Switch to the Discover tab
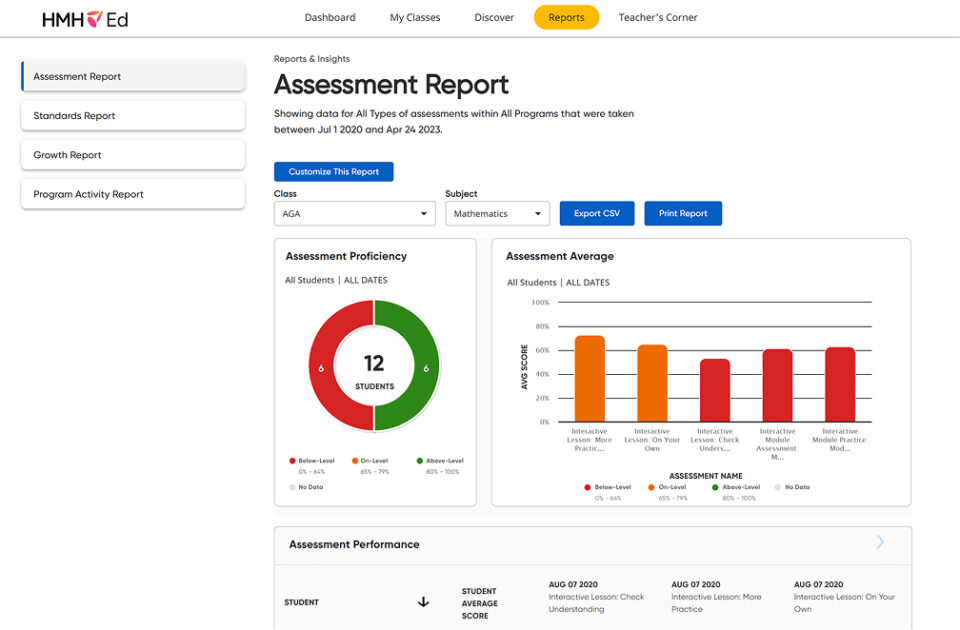Viewport: 960px width, 630px height. [x=494, y=18]
